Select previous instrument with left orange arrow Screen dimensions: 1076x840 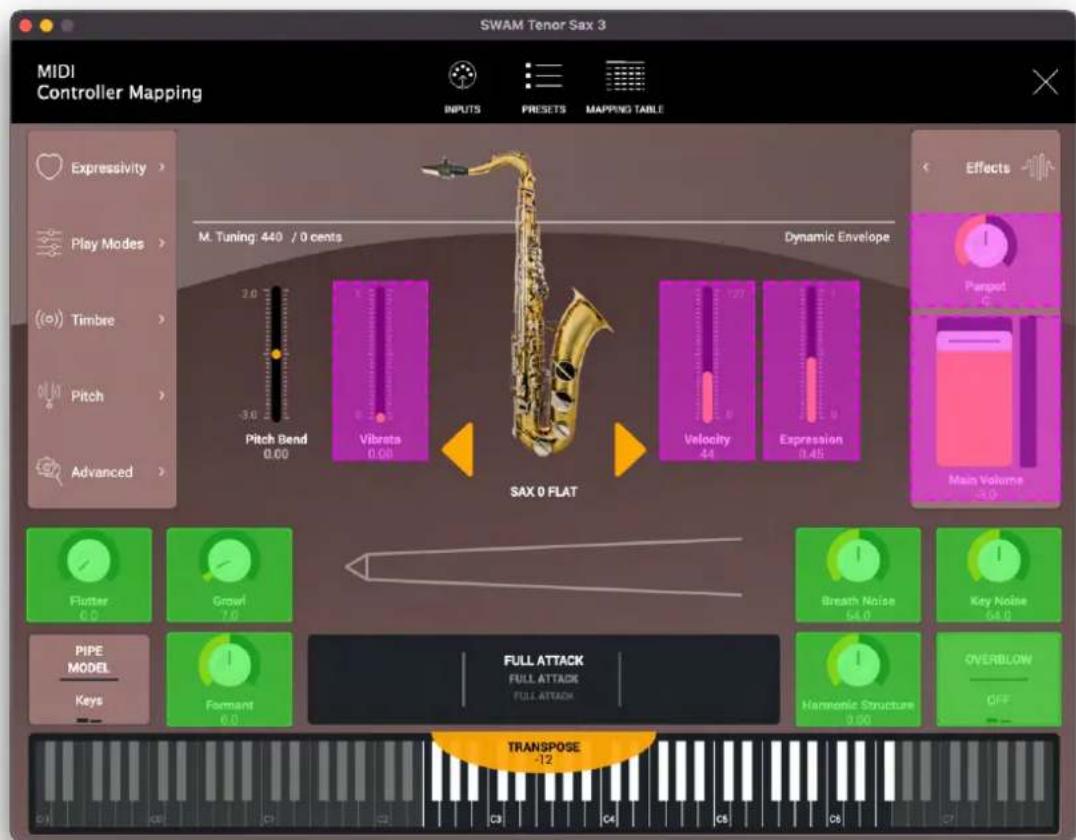[458, 450]
